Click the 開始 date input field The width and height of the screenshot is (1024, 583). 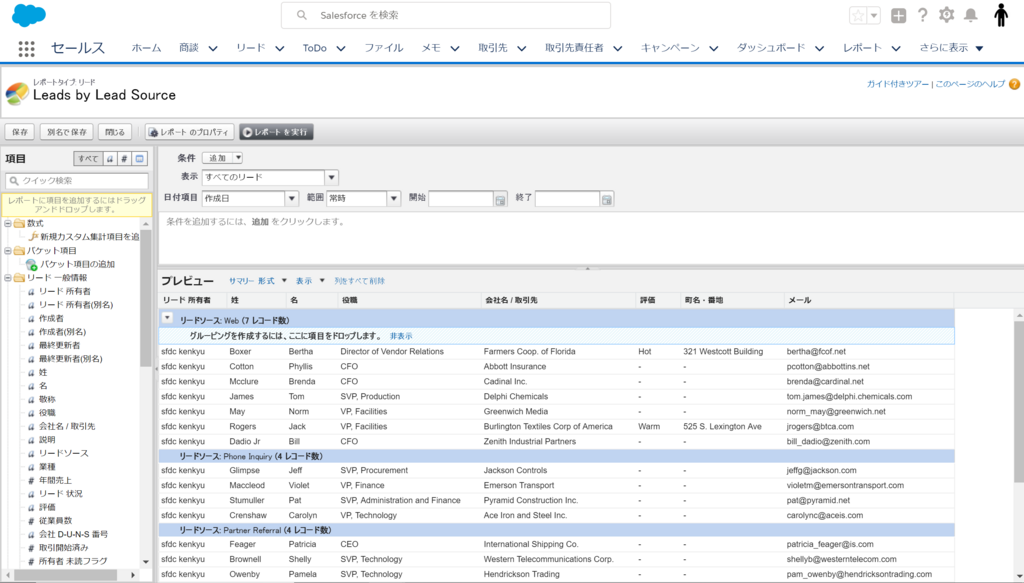[460, 198]
